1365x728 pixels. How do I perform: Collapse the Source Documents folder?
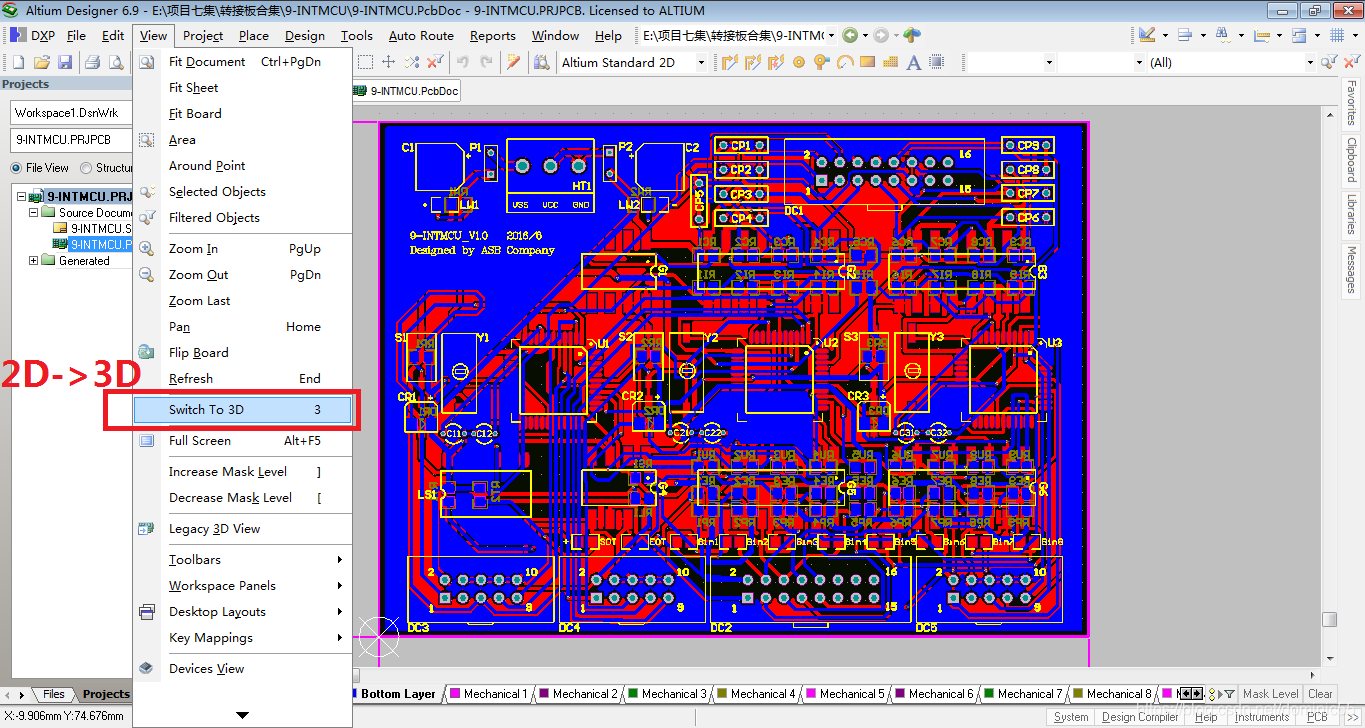click(x=33, y=213)
